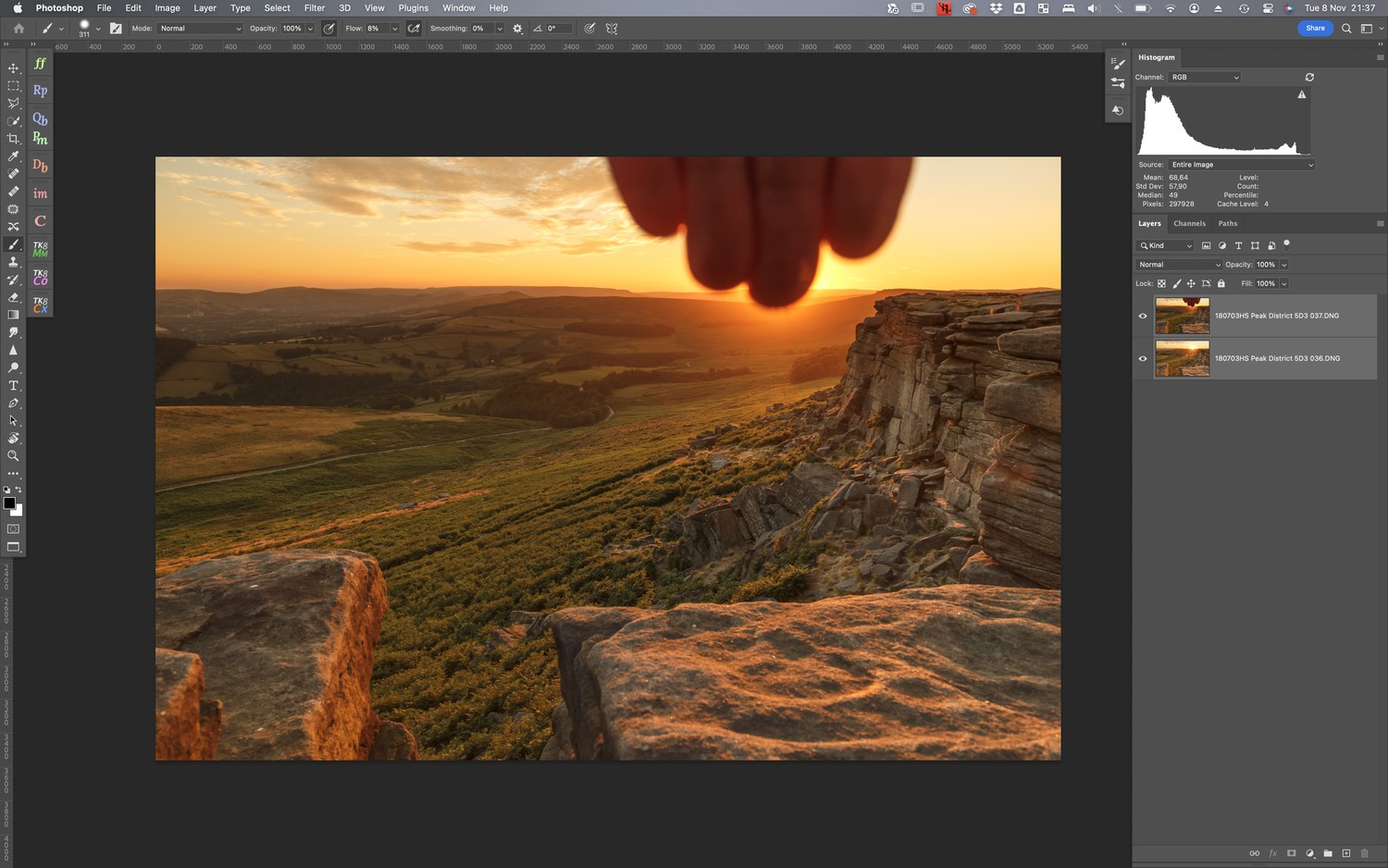The width and height of the screenshot is (1388, 868).
Task: Click the add layer mask icon
Action: pyautogui.click(x=1291, y=853)
